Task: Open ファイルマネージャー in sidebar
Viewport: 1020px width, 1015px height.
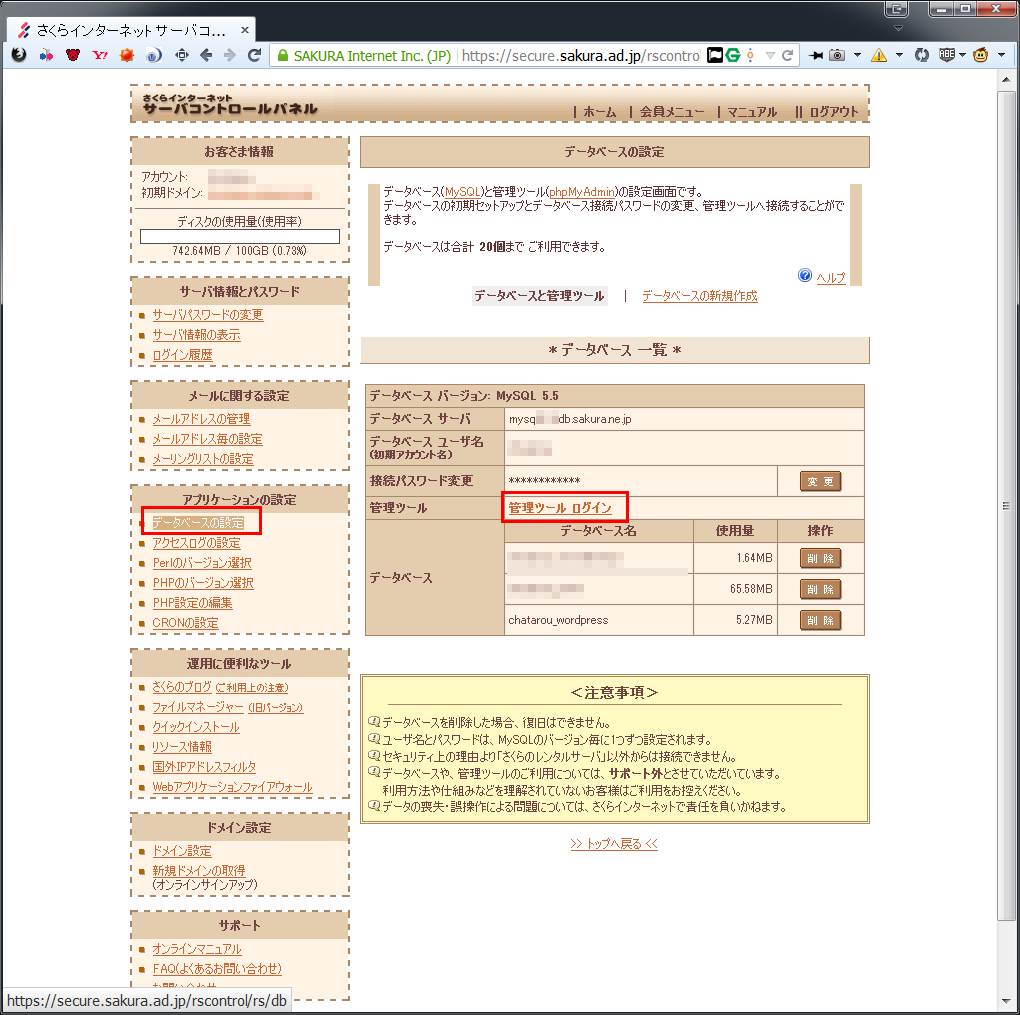Action: 198,707
